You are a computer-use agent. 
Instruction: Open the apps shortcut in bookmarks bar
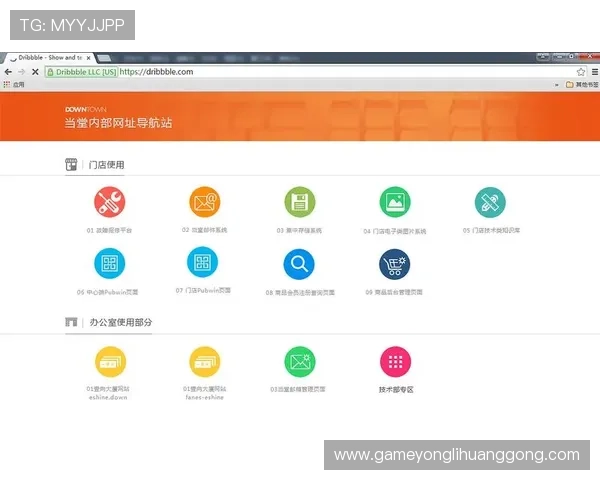tap(14, 84)
